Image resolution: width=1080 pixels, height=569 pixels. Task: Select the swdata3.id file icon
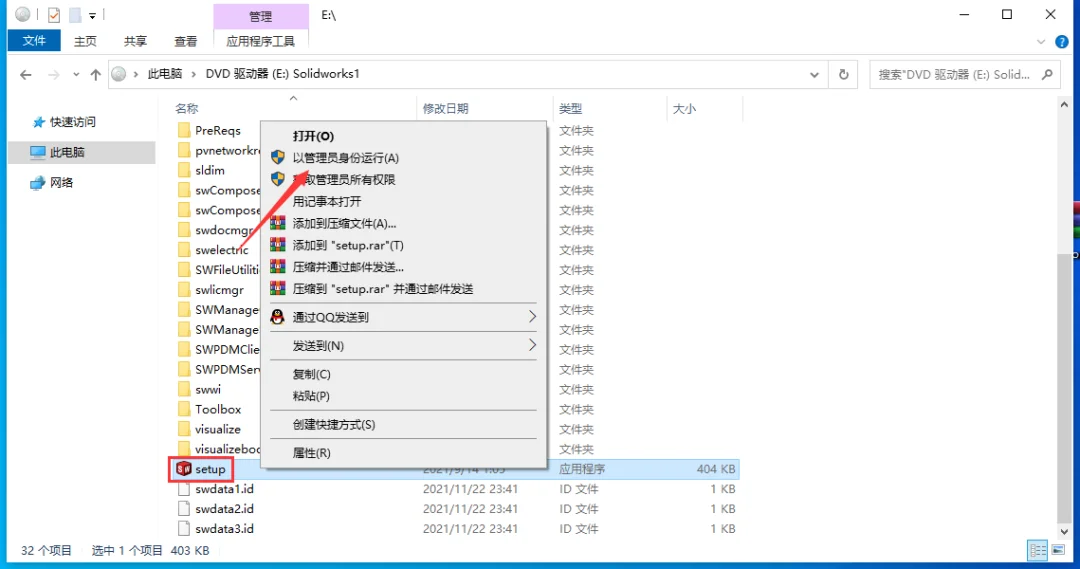pyautogui.click(x=184, y=529)
